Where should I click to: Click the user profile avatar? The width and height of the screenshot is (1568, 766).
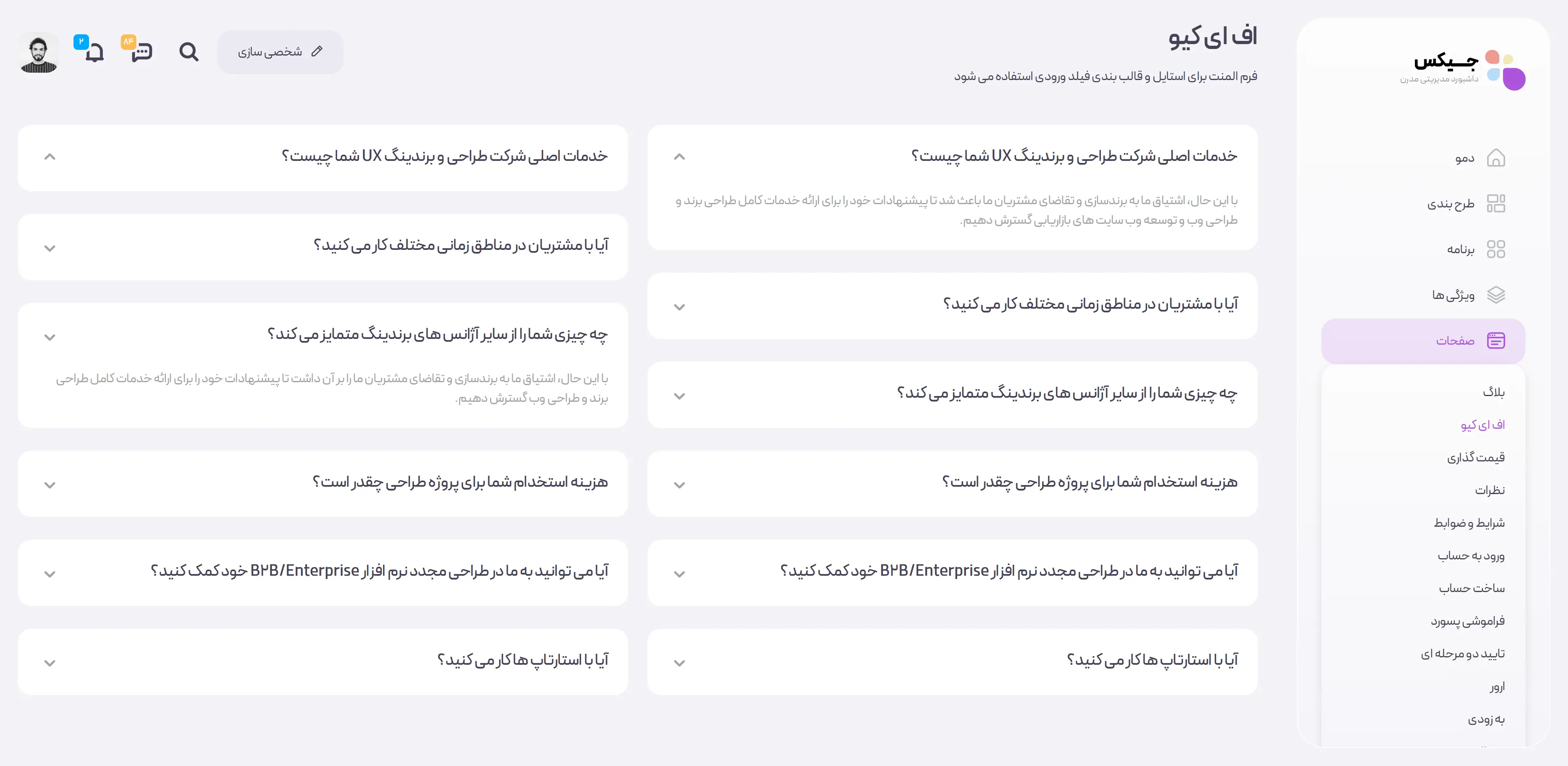click(39, 53)
